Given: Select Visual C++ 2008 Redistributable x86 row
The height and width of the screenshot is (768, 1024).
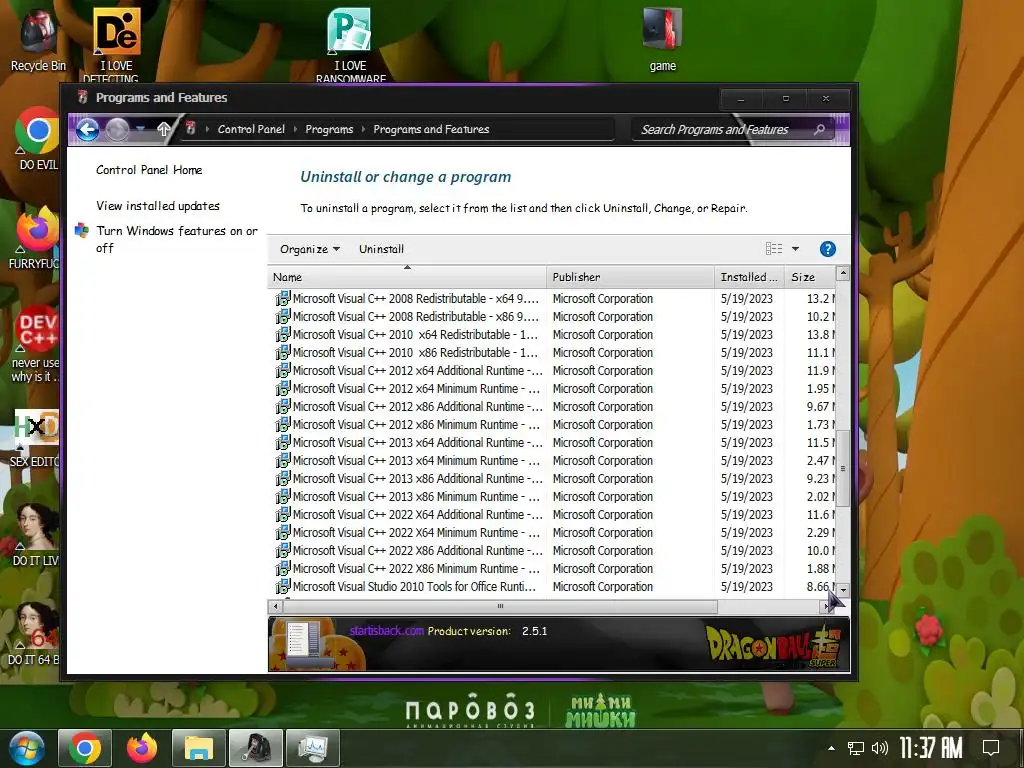Looking at the screenshot, I should [551, 317].
